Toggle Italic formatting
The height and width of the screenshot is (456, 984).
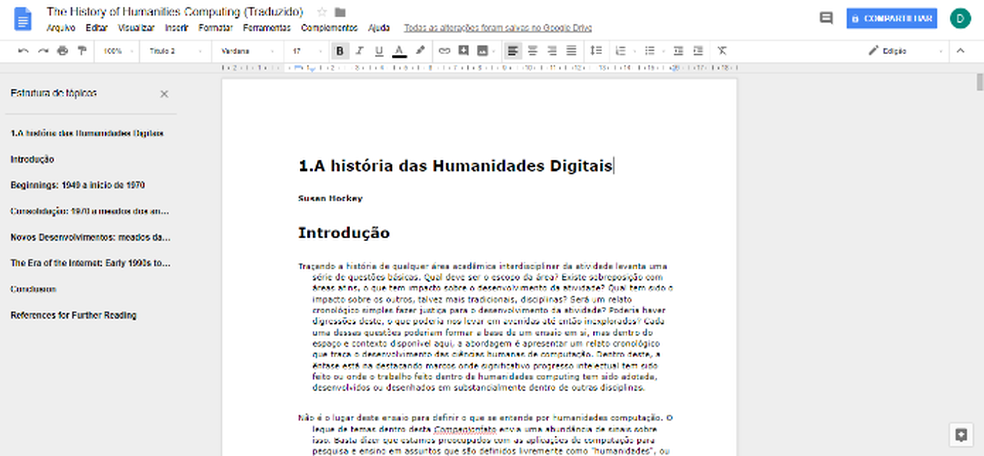click(x=360, y=51)
